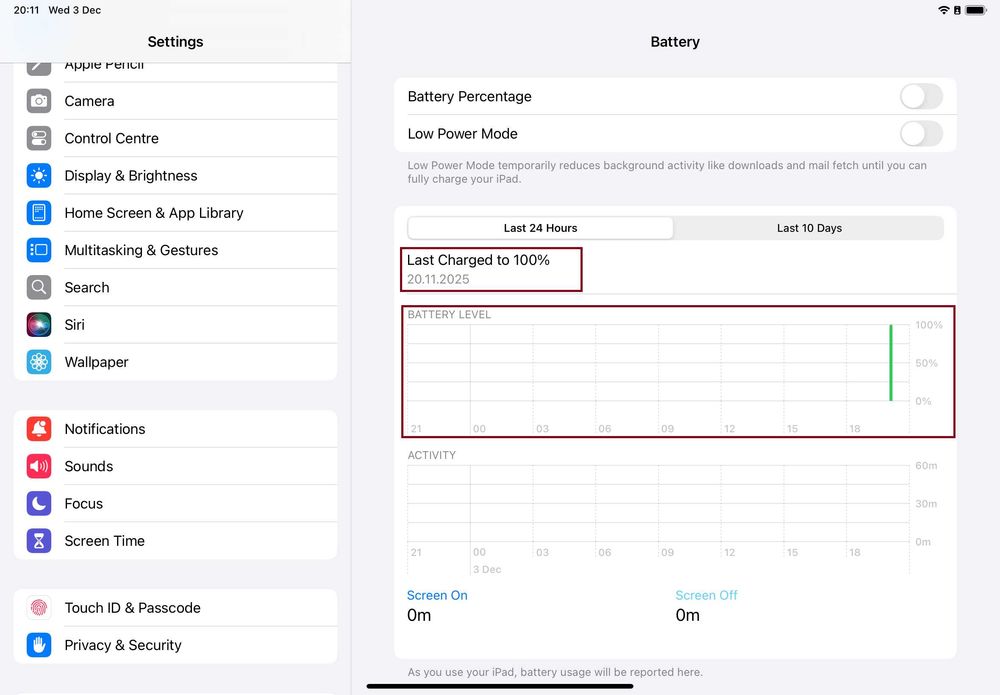This screenshot has width=1000, height=695.
Task: Tap the Search magnifier icon
Action: point(39,288)
